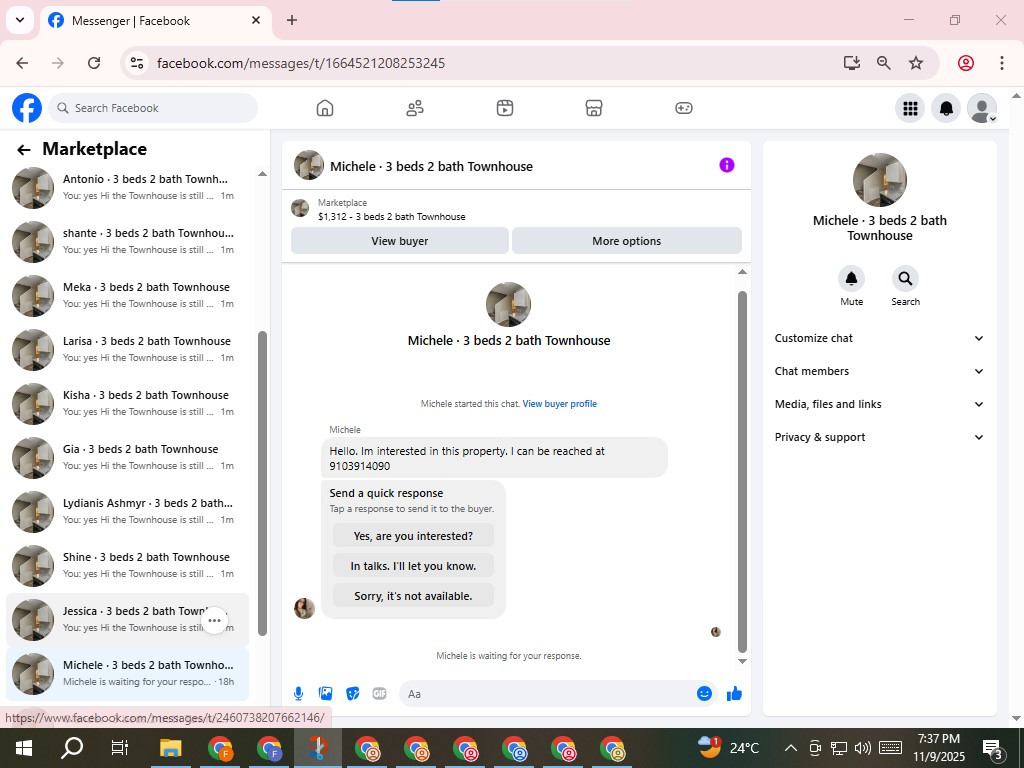Open the View buyer profile link

click(x=560, y=404)
